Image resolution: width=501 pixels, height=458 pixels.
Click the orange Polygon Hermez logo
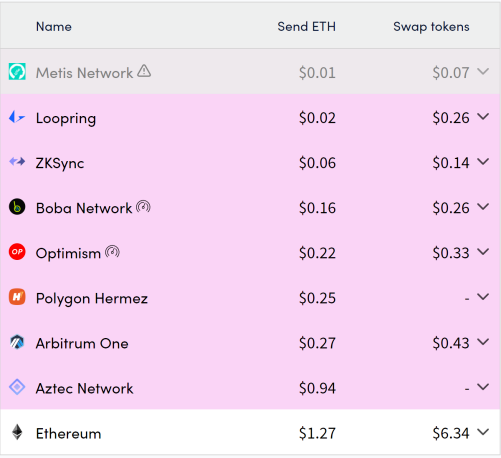(17, 297)
